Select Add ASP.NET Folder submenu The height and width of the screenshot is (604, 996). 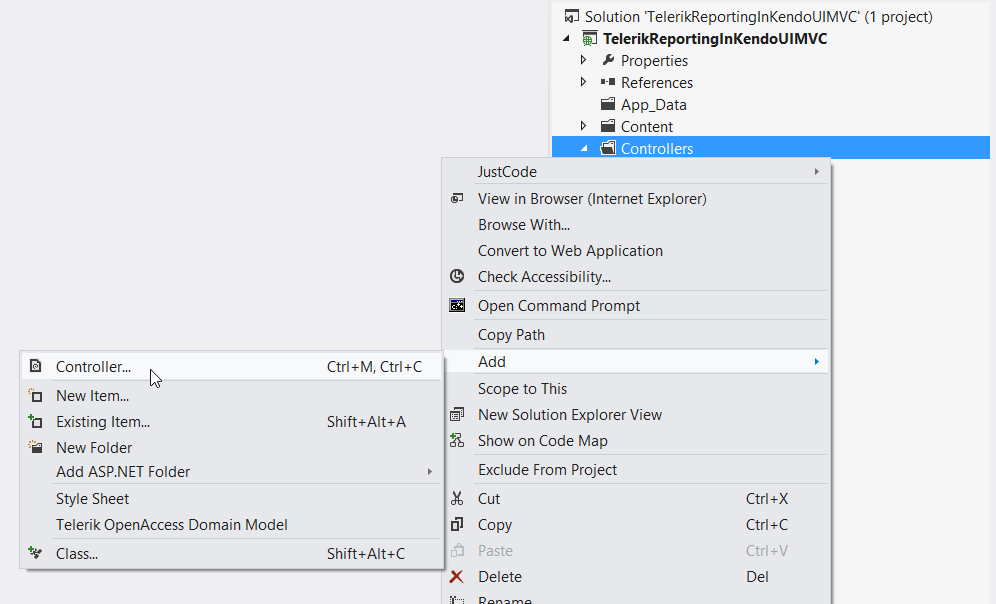pyautogui.click(x=123, y=472)
